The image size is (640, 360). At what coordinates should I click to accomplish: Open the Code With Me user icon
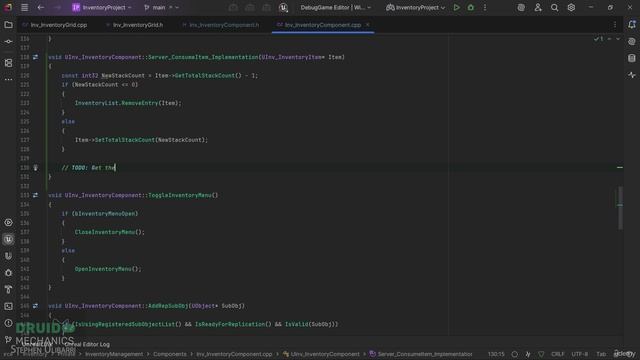tap(538, 7)
